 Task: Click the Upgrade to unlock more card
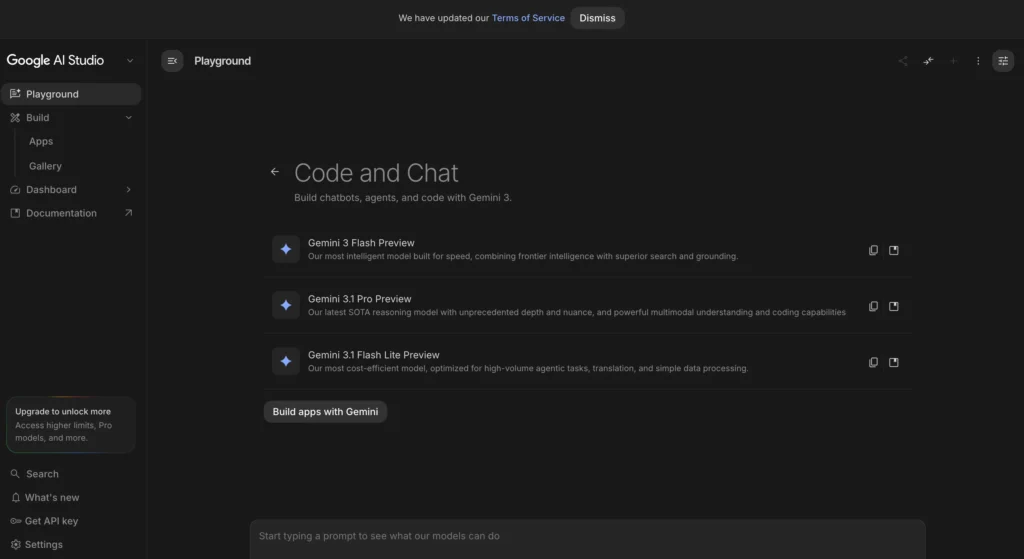pos(71,424)
